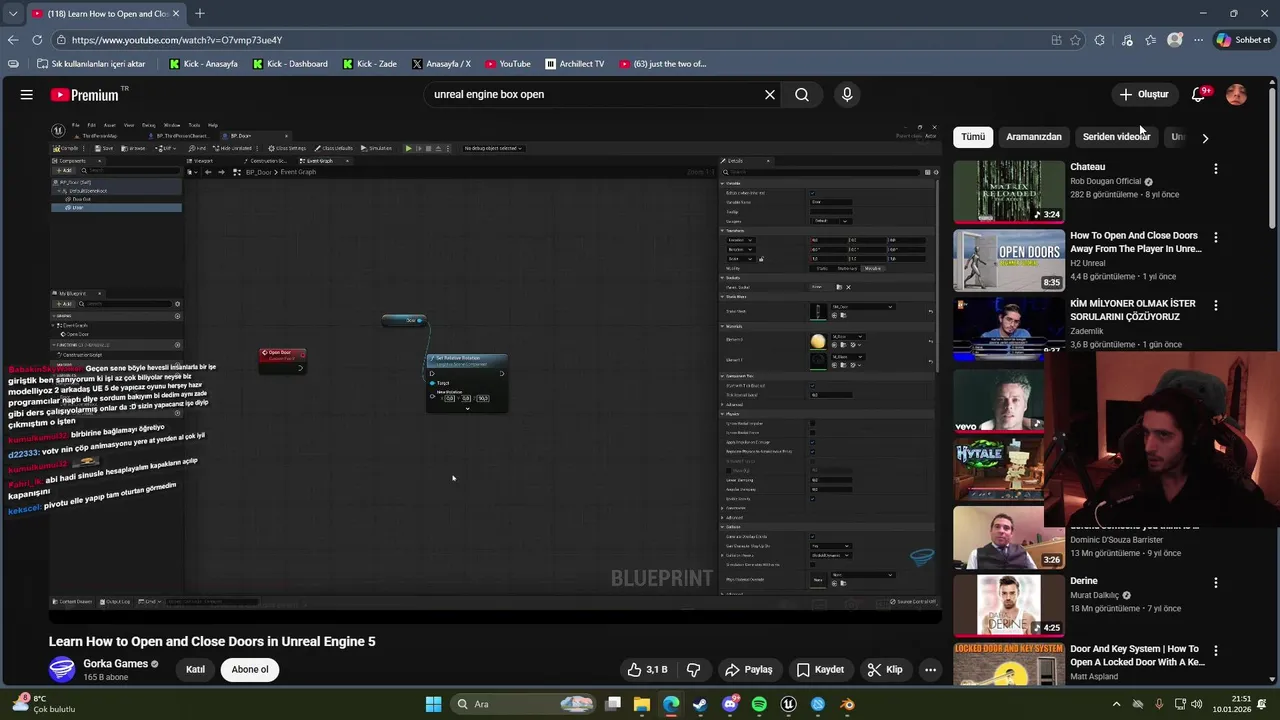
Task: Join the channel with Katıl
Action: pos(195,669)
